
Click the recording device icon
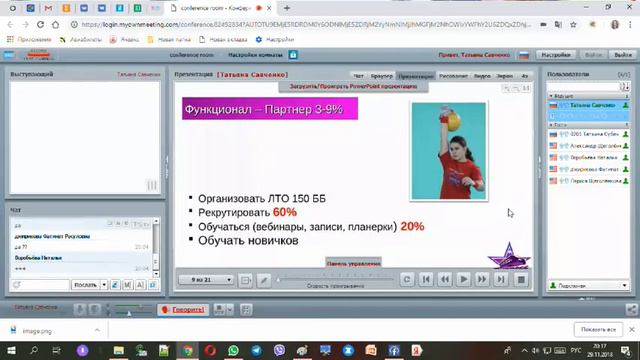(220, 310)
